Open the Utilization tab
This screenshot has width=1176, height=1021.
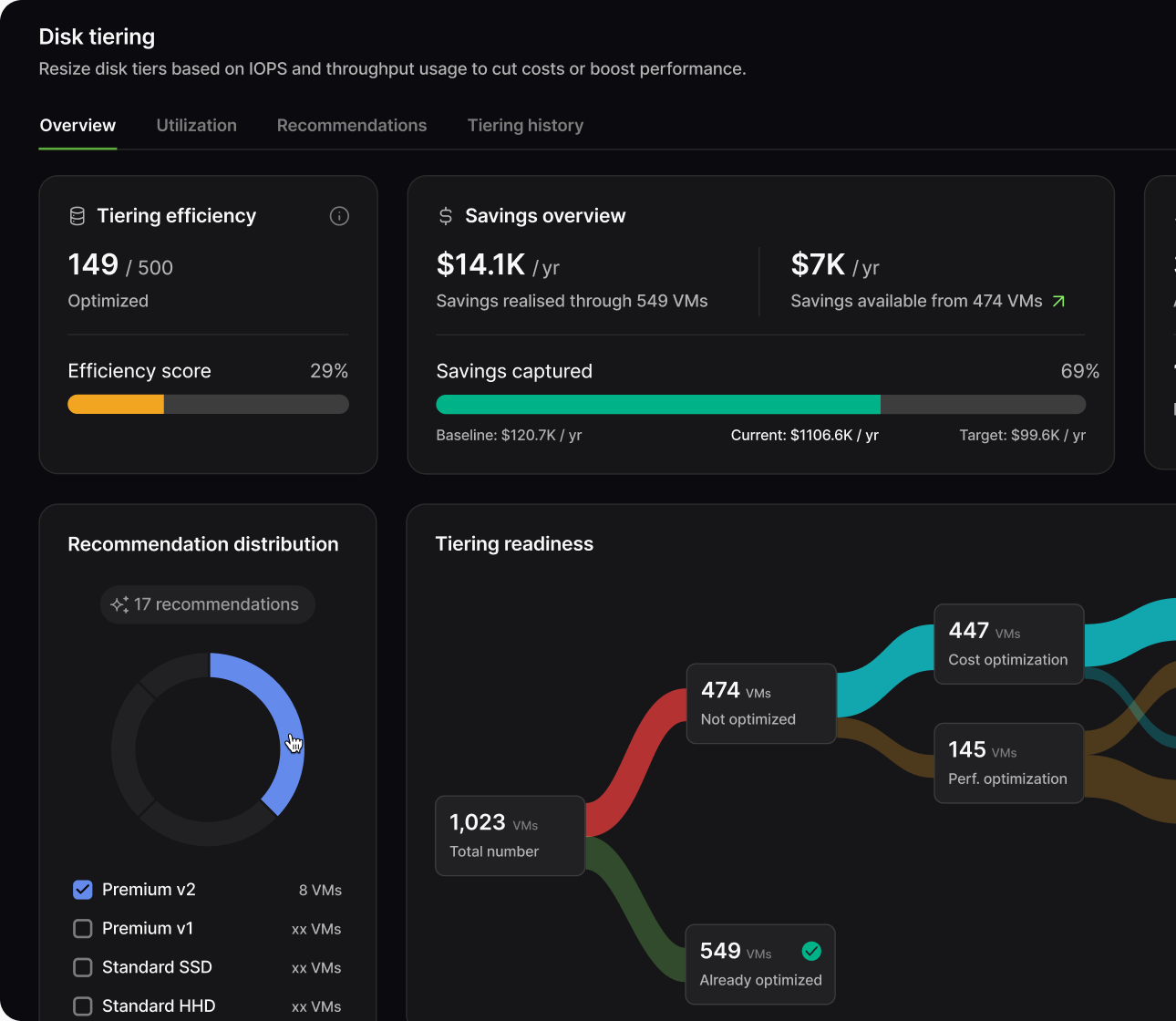(196, 126)
